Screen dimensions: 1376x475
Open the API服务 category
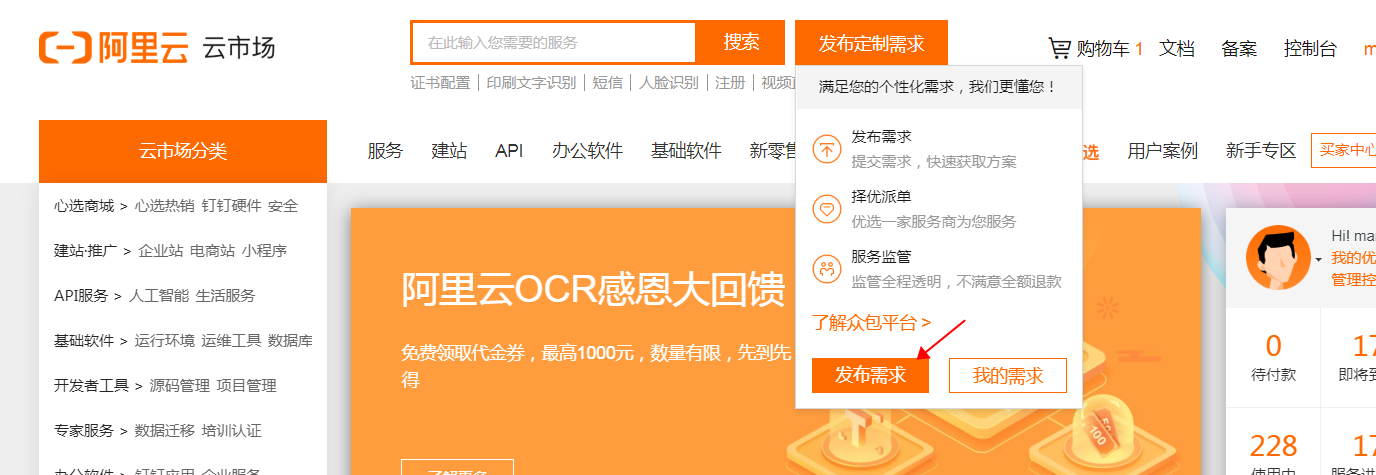81,296
